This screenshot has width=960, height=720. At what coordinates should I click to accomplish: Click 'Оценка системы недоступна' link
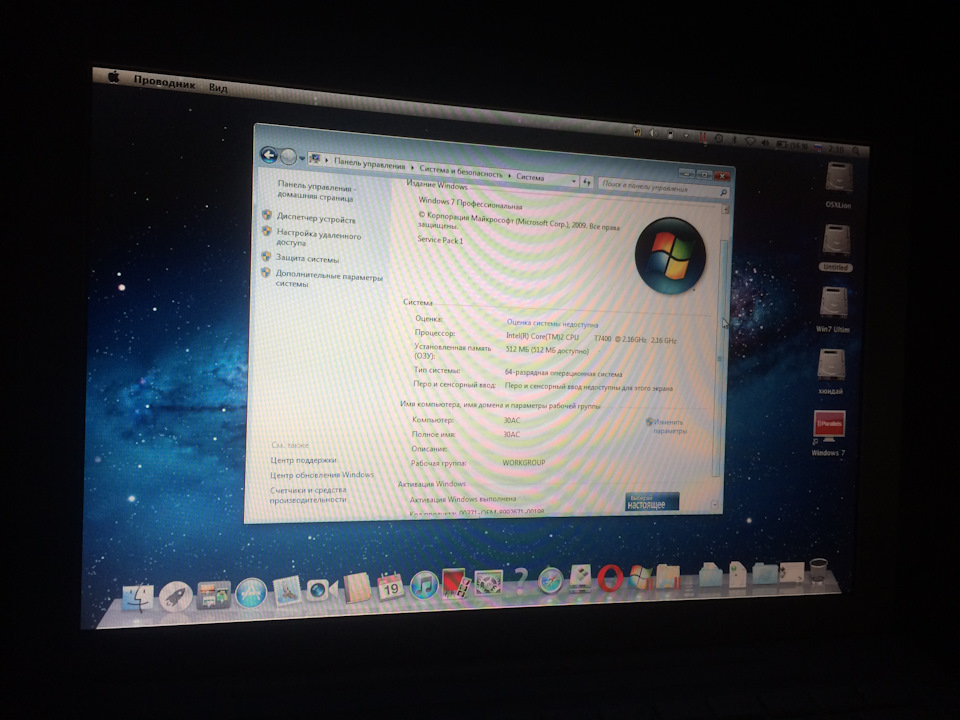[x=552, y=323]
